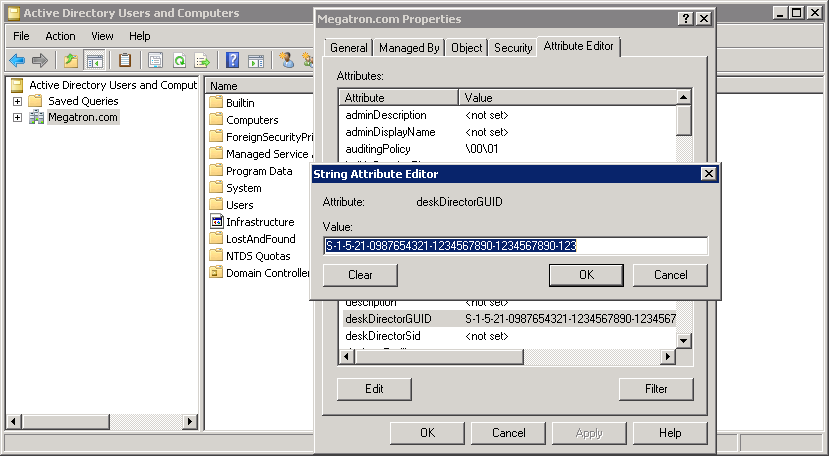Screen dimensions: 829x456
Task: Click the Properties icon in toolbar
Action: pyautogui.click(x=155, y=60)
